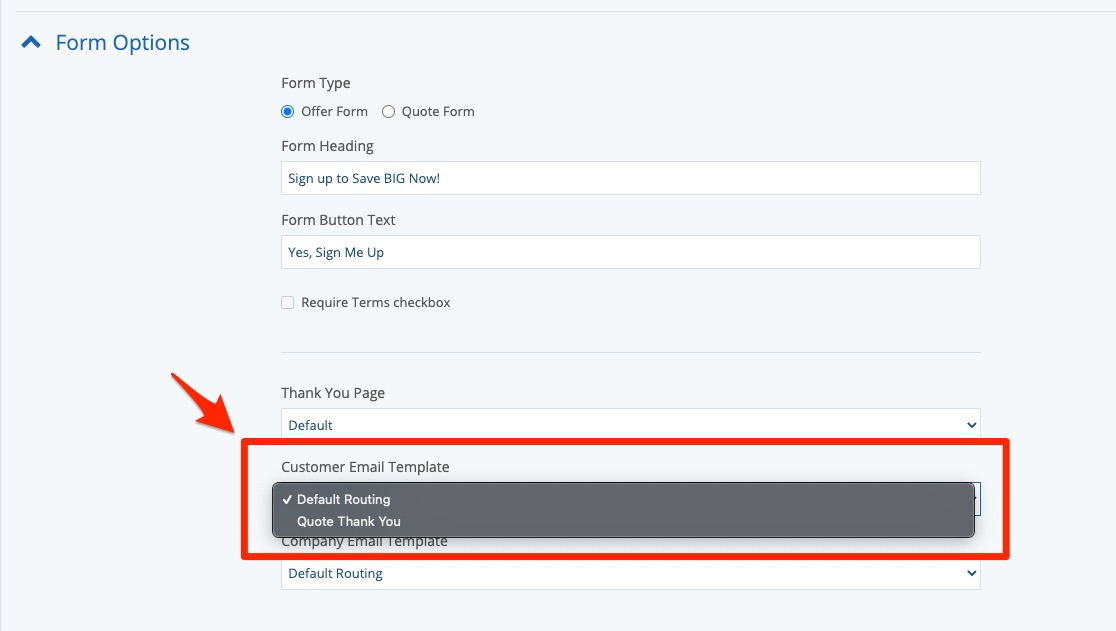1116x631 pixels.
Task: Focus the Form Button Text input
Action: coord(630,253)
